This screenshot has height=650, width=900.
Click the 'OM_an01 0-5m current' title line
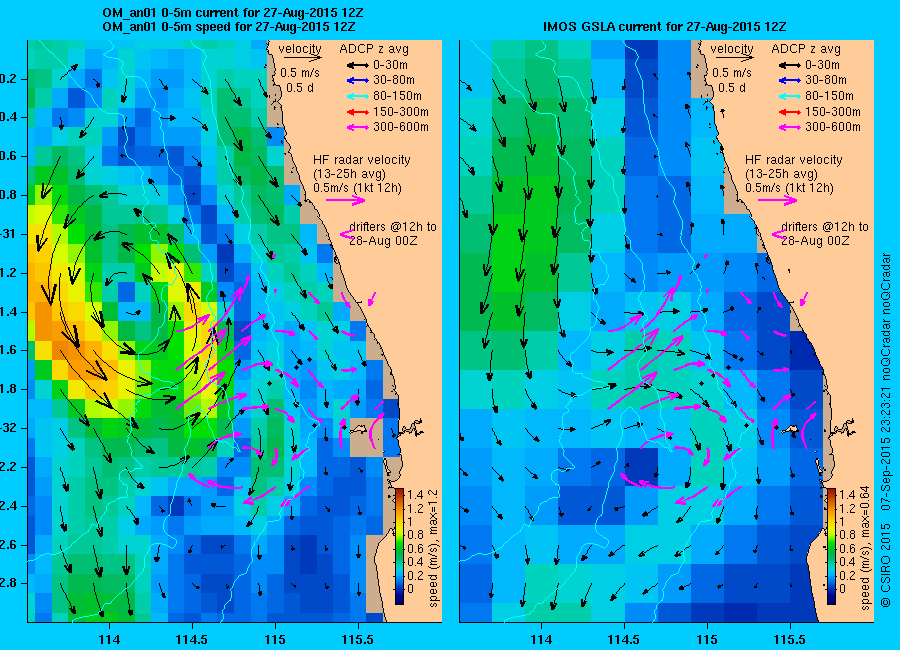coord(232,13)
